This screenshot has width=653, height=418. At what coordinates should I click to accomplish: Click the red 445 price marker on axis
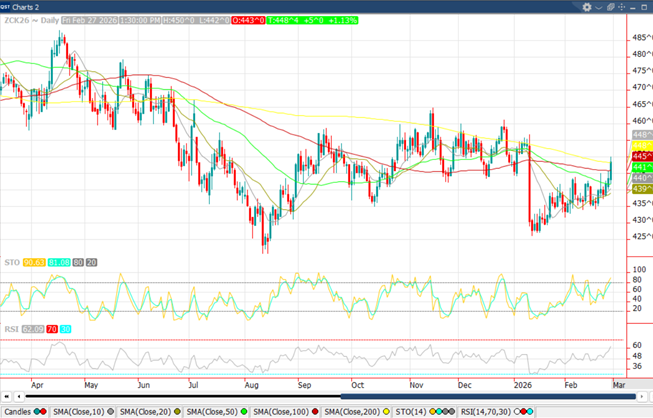(640, 157)
